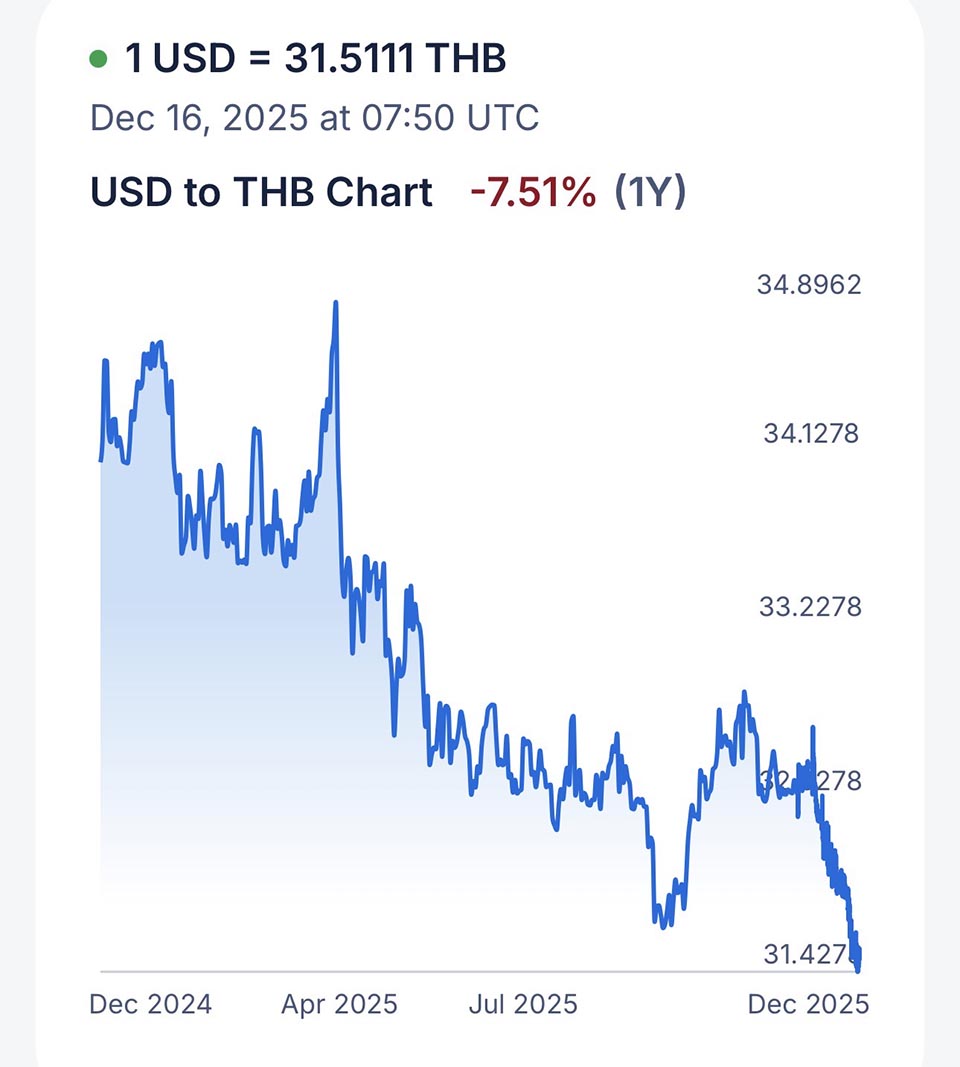This screenshot has height=1067, width=960.
Task: Click the Dec 2024 x-axis label
Action: (151, 1003)
